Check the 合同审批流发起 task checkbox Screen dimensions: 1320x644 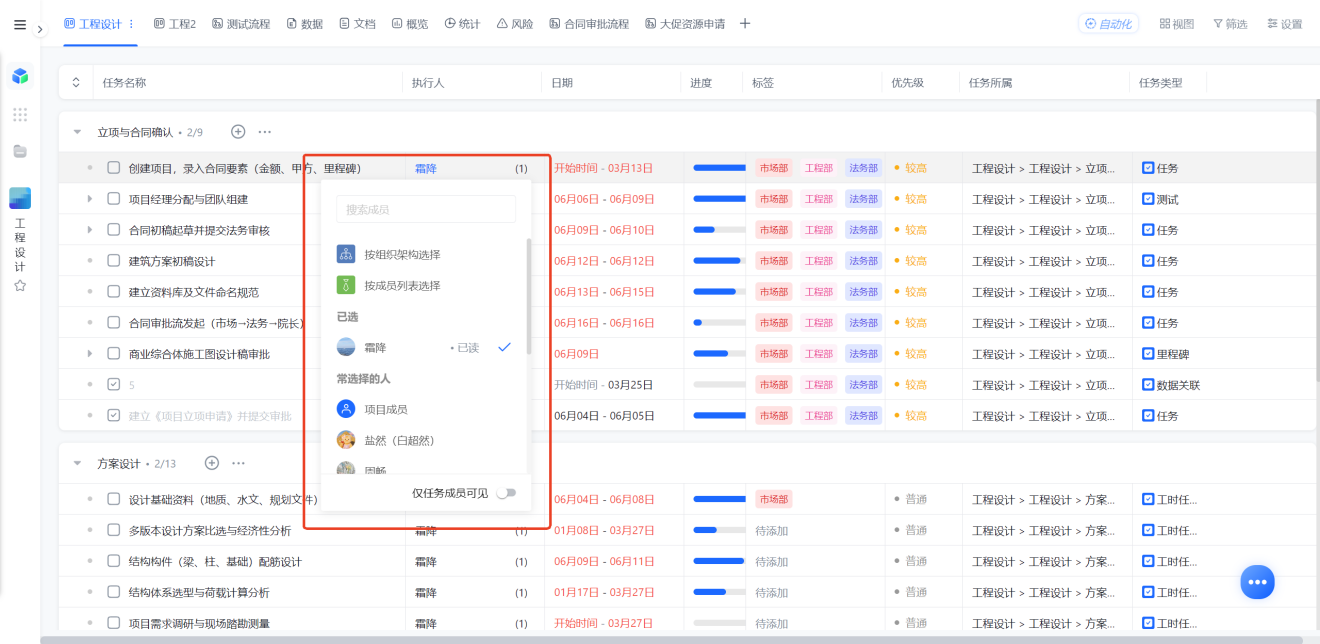coord(114,323)
